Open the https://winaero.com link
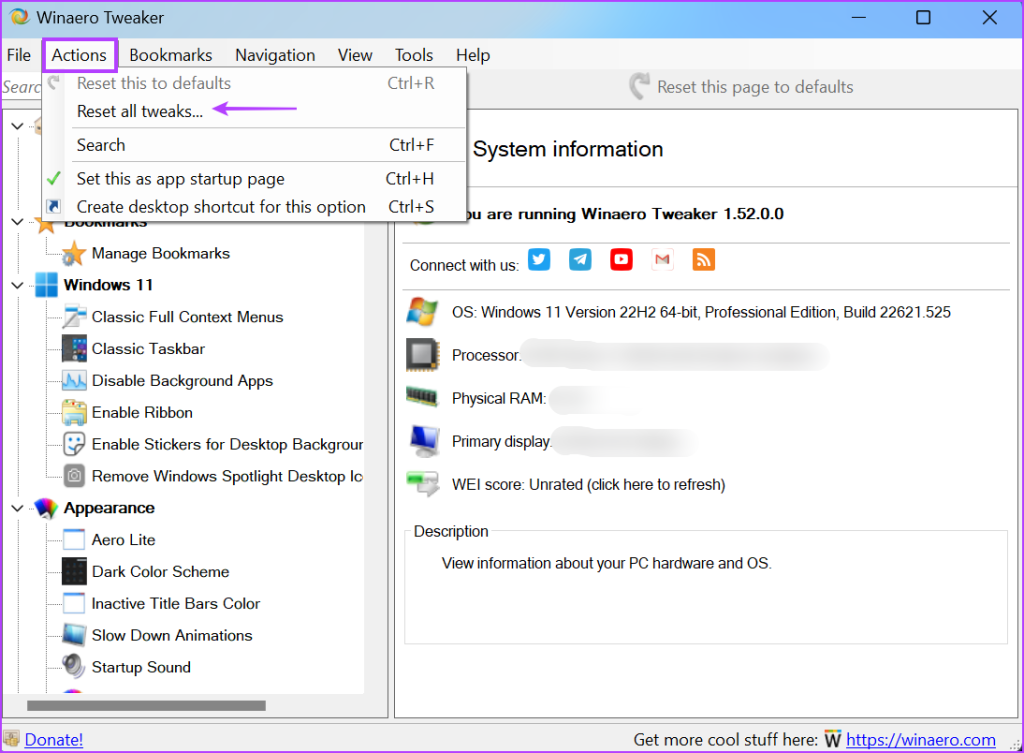Image resolution: width=1024 pixels, height=753 pixels. 920,739
